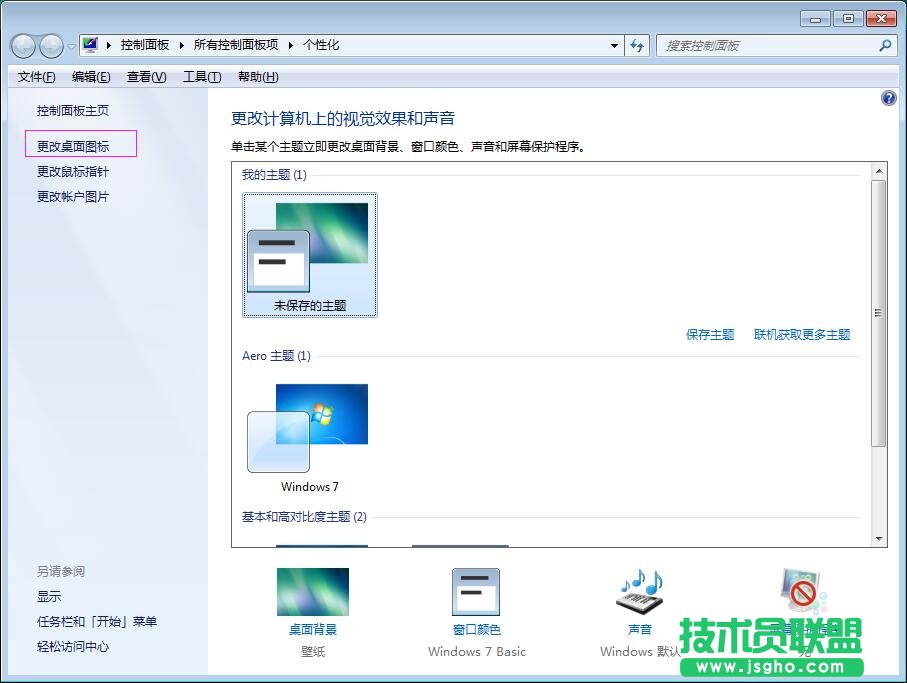Select the 未保存的主题 theme
Screen dimensions: 907x683
[309, 250]
